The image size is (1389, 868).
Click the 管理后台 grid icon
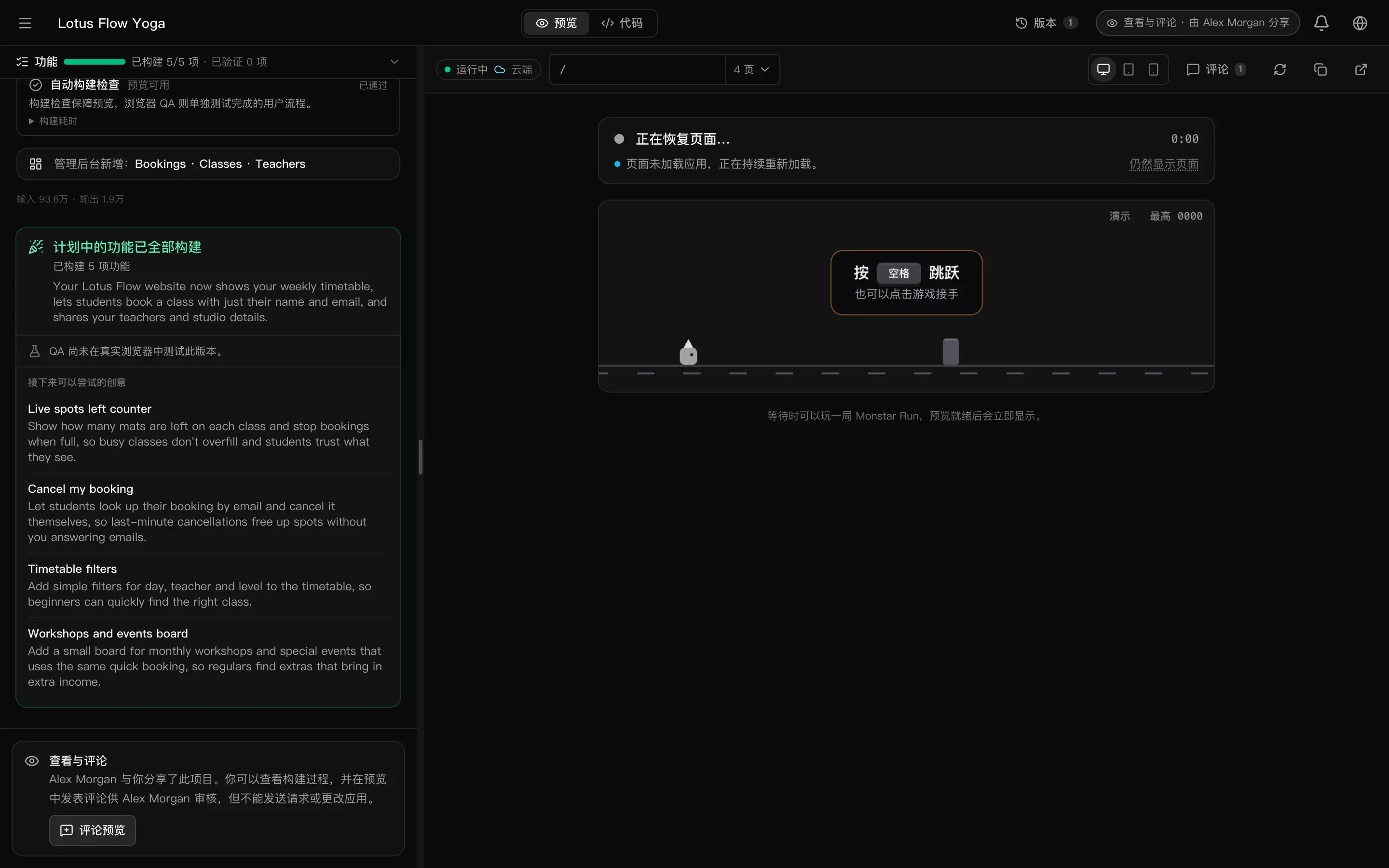click(36, 164)
